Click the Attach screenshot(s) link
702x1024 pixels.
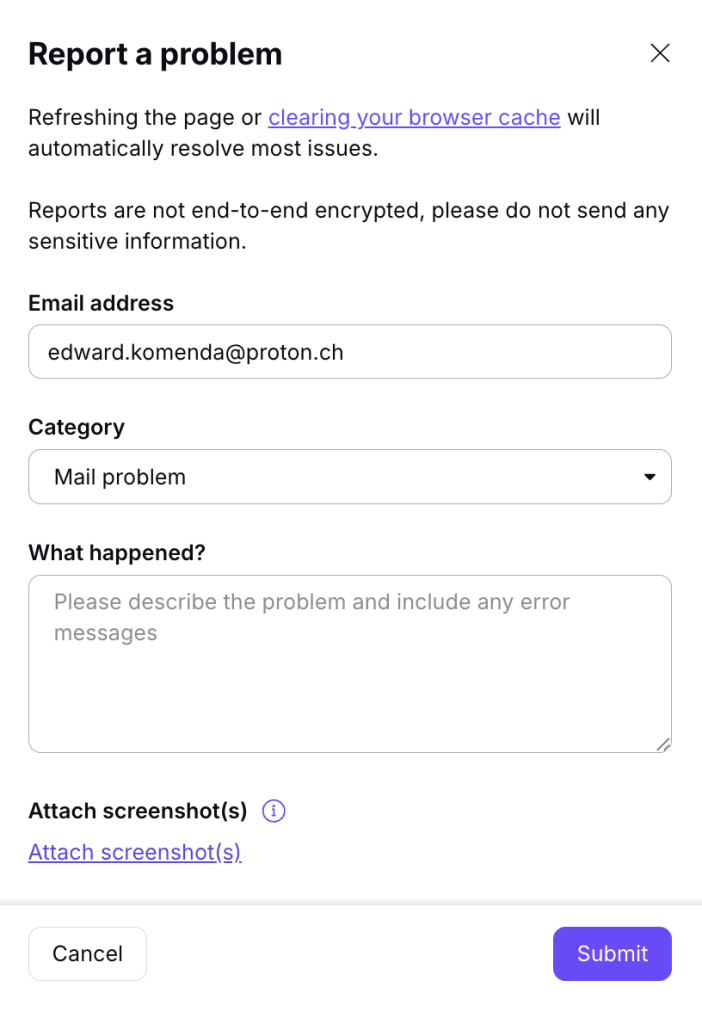[135, 852]
